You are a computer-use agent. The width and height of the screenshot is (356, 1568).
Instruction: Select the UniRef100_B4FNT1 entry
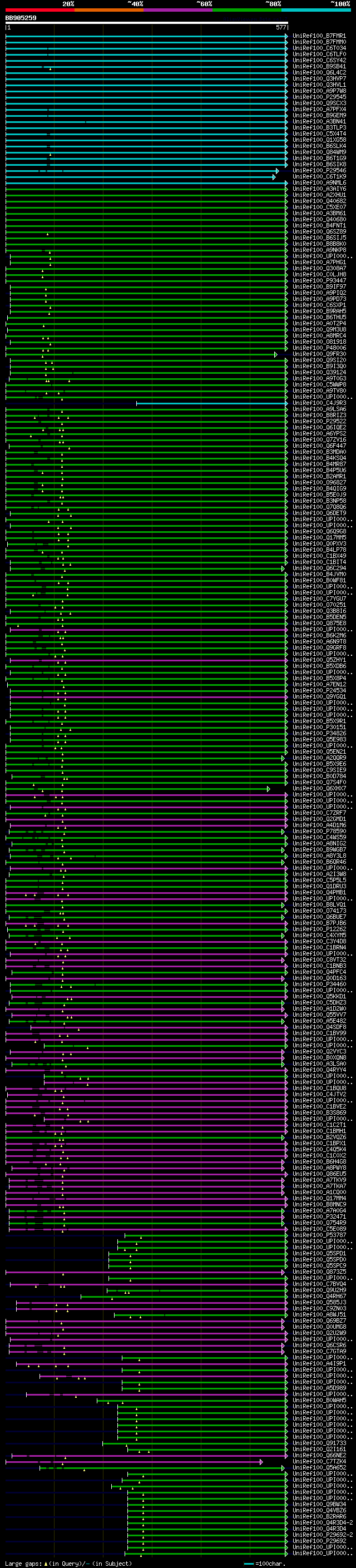[319, 226]
